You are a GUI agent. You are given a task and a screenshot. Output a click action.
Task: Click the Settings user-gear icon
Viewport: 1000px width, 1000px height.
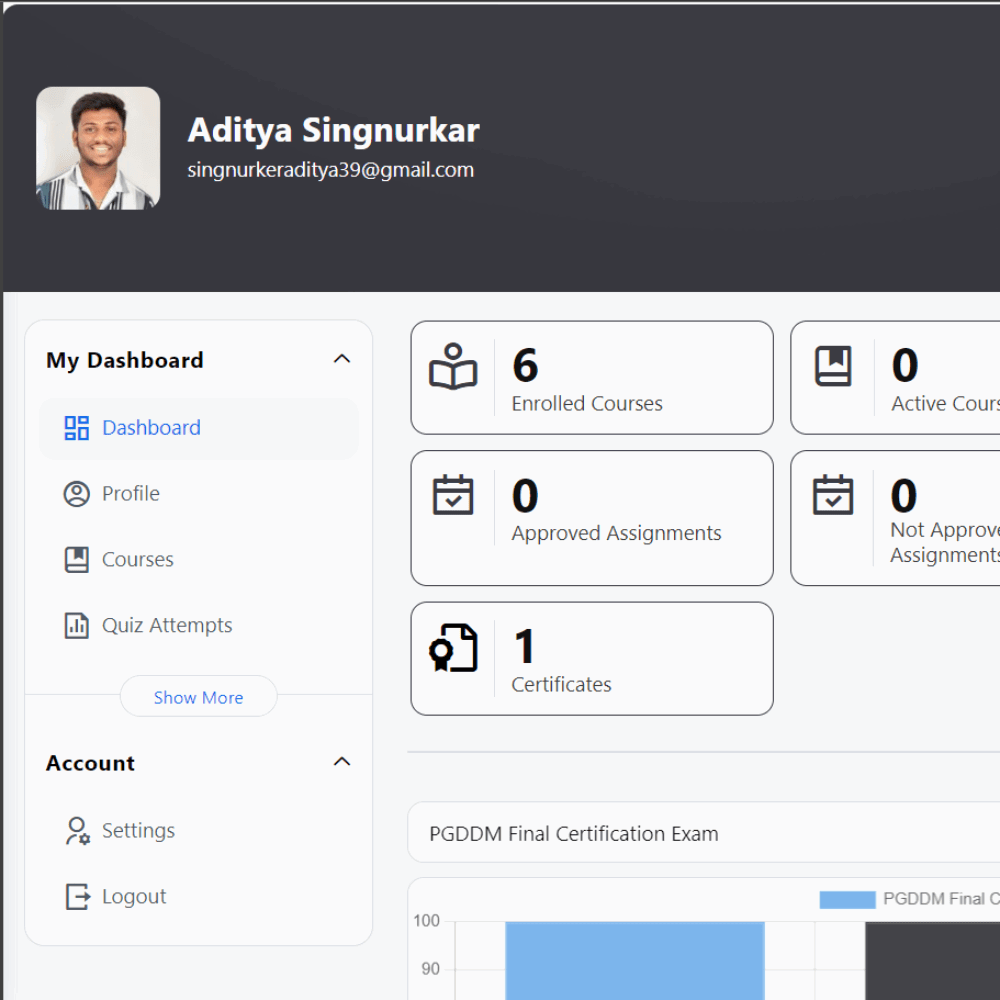(77, 831)
